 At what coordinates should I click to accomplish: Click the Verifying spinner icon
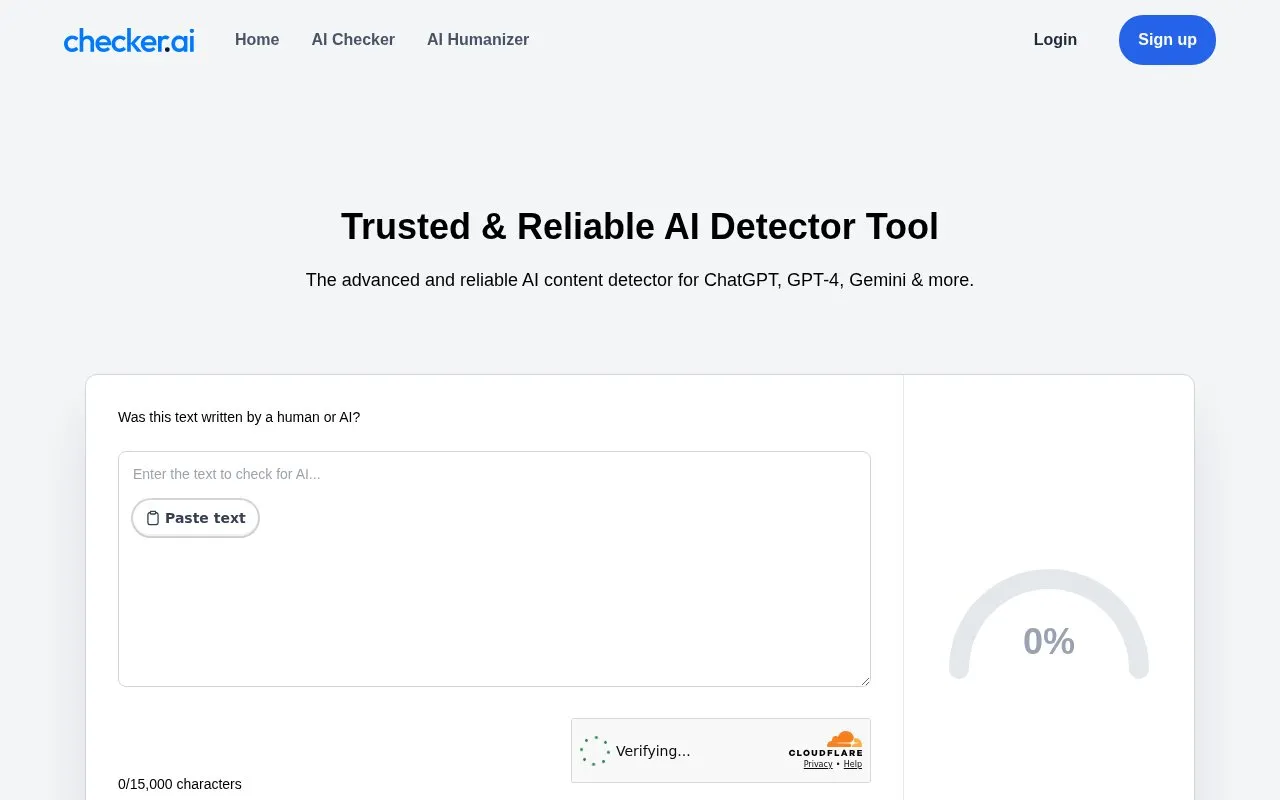coord(595,751)
